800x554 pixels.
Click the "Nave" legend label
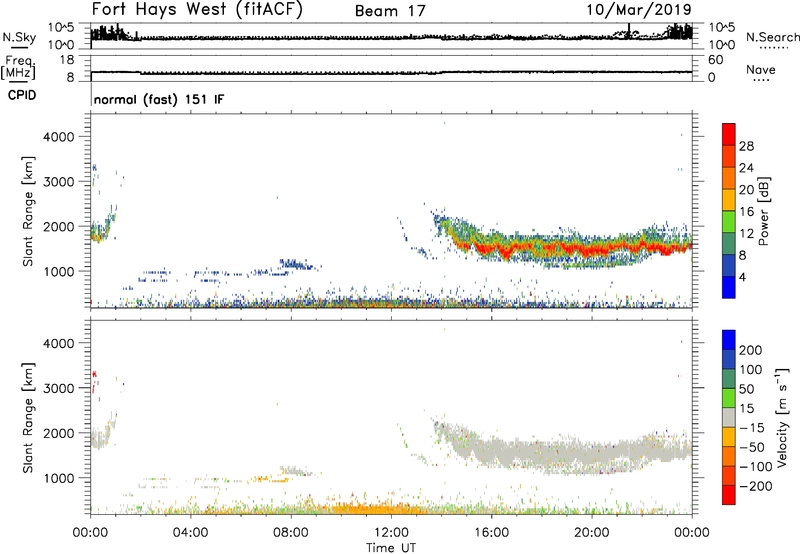pyautogui.click(x=761, y=70)
